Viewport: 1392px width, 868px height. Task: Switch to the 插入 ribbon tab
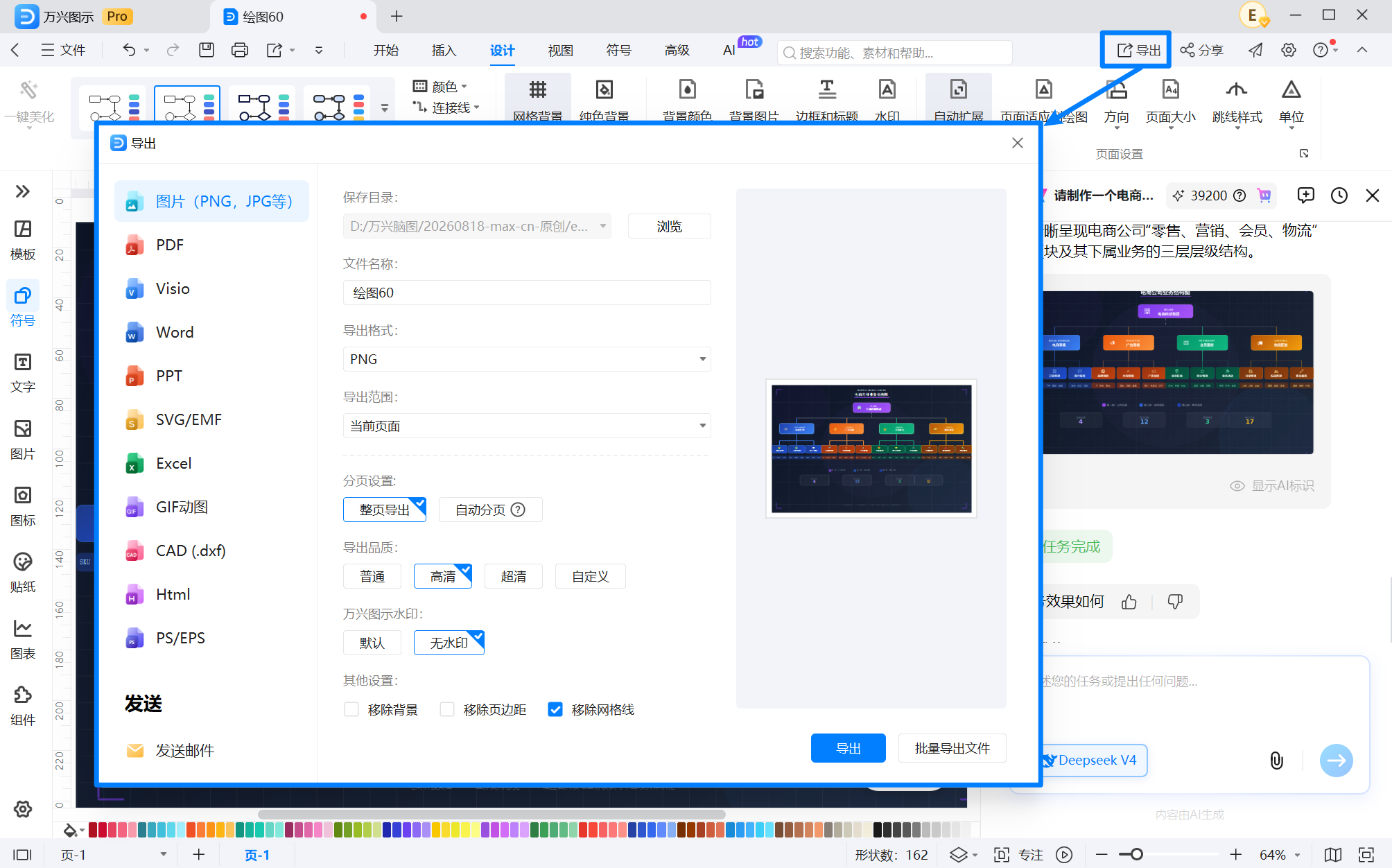coord(444,50)
